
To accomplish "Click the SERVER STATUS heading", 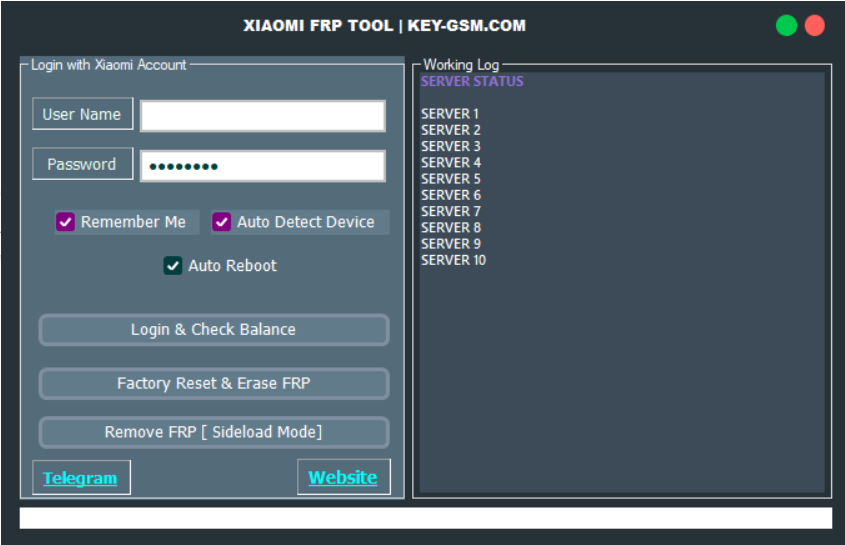I will 472,82.
